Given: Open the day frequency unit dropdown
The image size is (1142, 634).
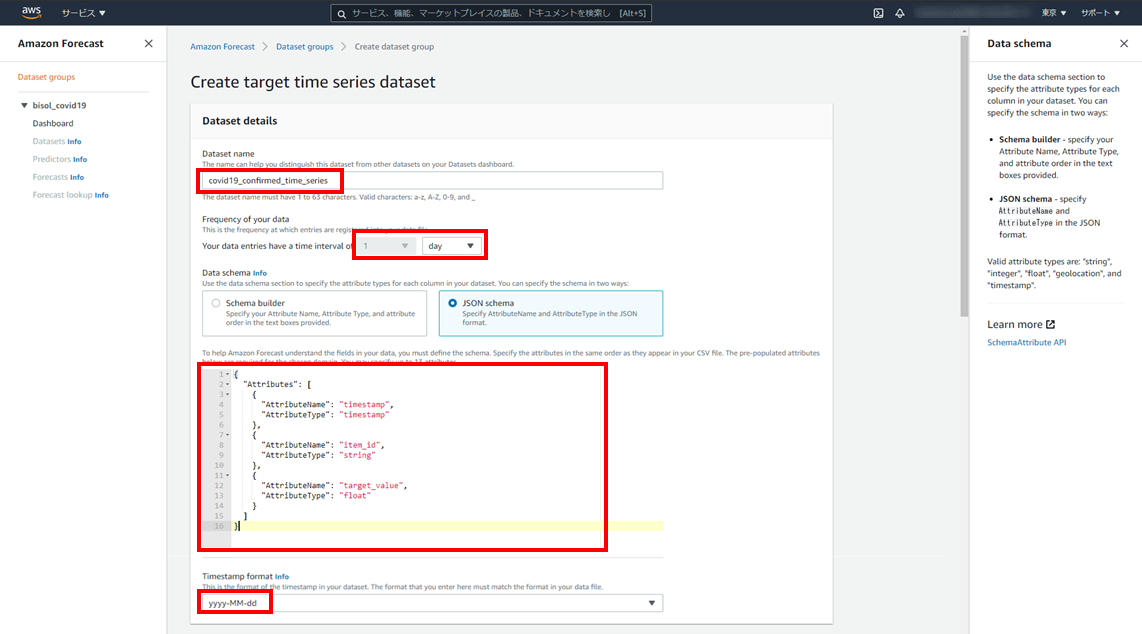Looking at the screenshot, I should pos(452,246).
